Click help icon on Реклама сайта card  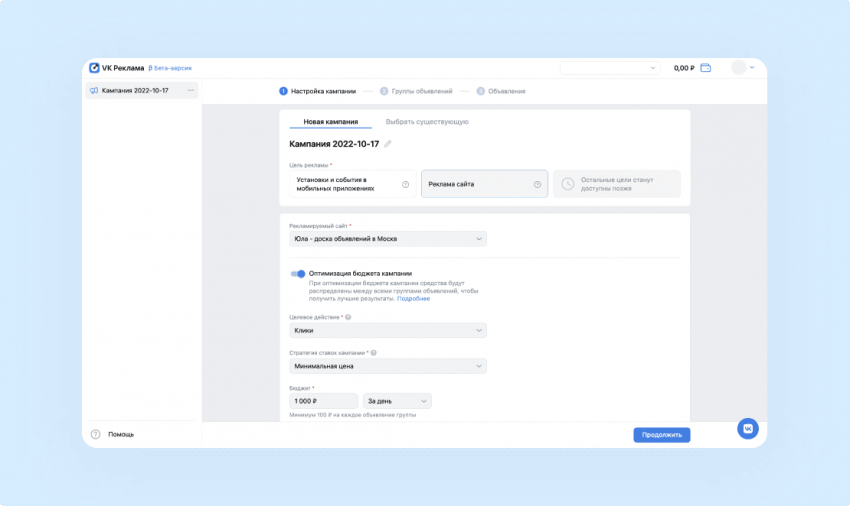(537, 184)
